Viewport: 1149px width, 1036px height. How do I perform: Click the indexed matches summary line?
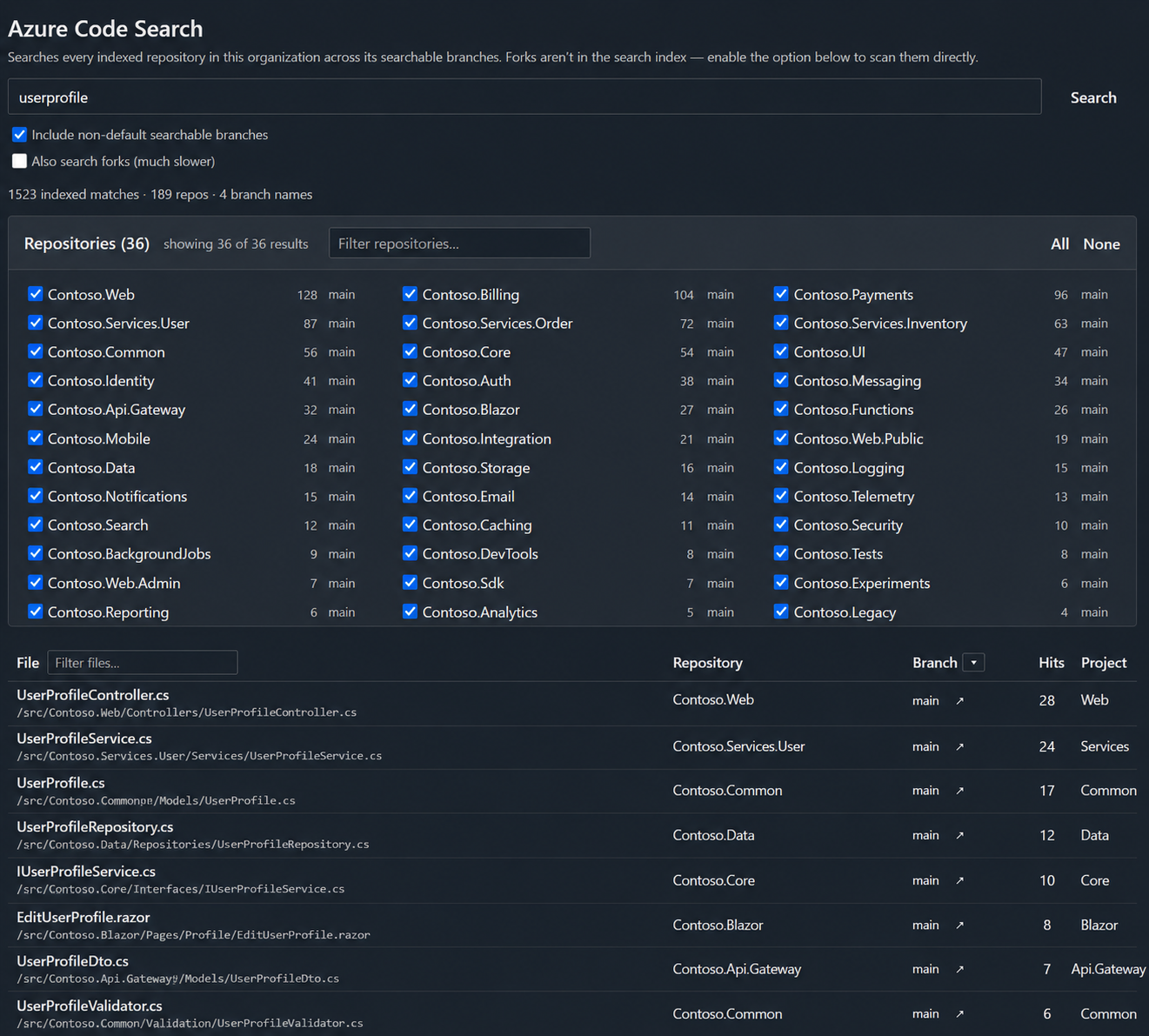(160, 195)
